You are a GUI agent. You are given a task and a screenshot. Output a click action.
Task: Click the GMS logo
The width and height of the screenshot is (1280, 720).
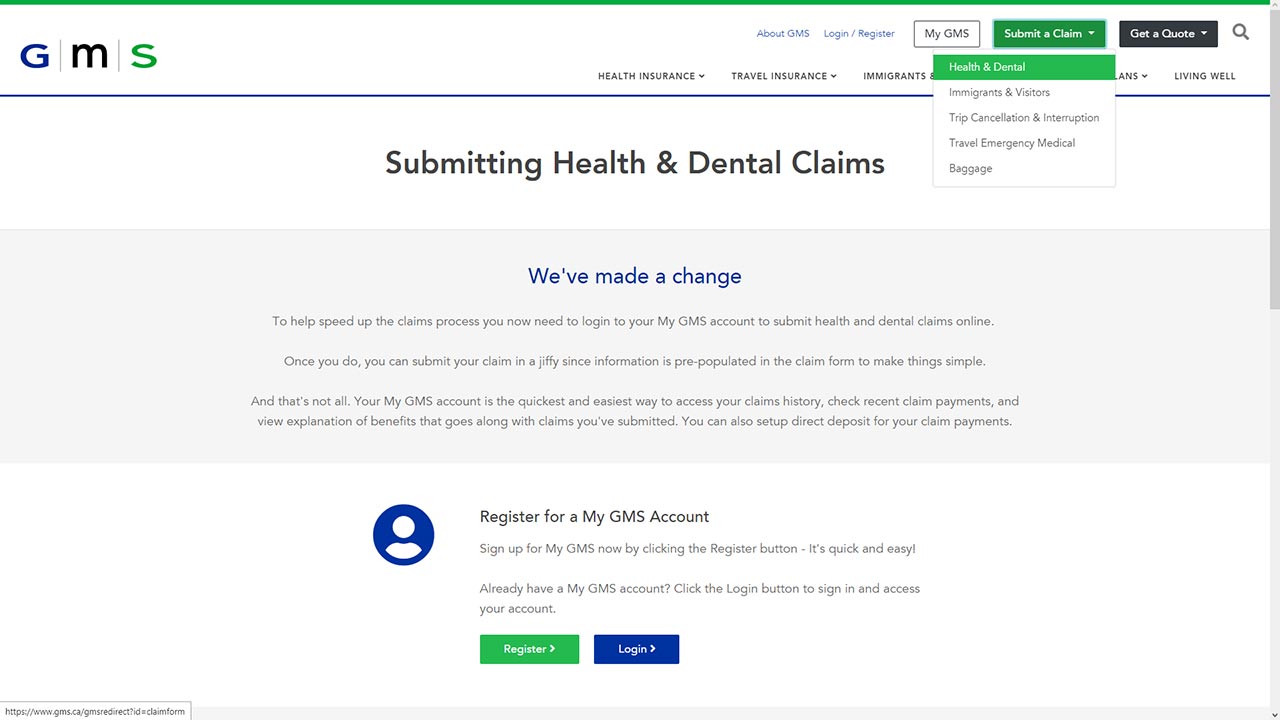click(88, 55)
